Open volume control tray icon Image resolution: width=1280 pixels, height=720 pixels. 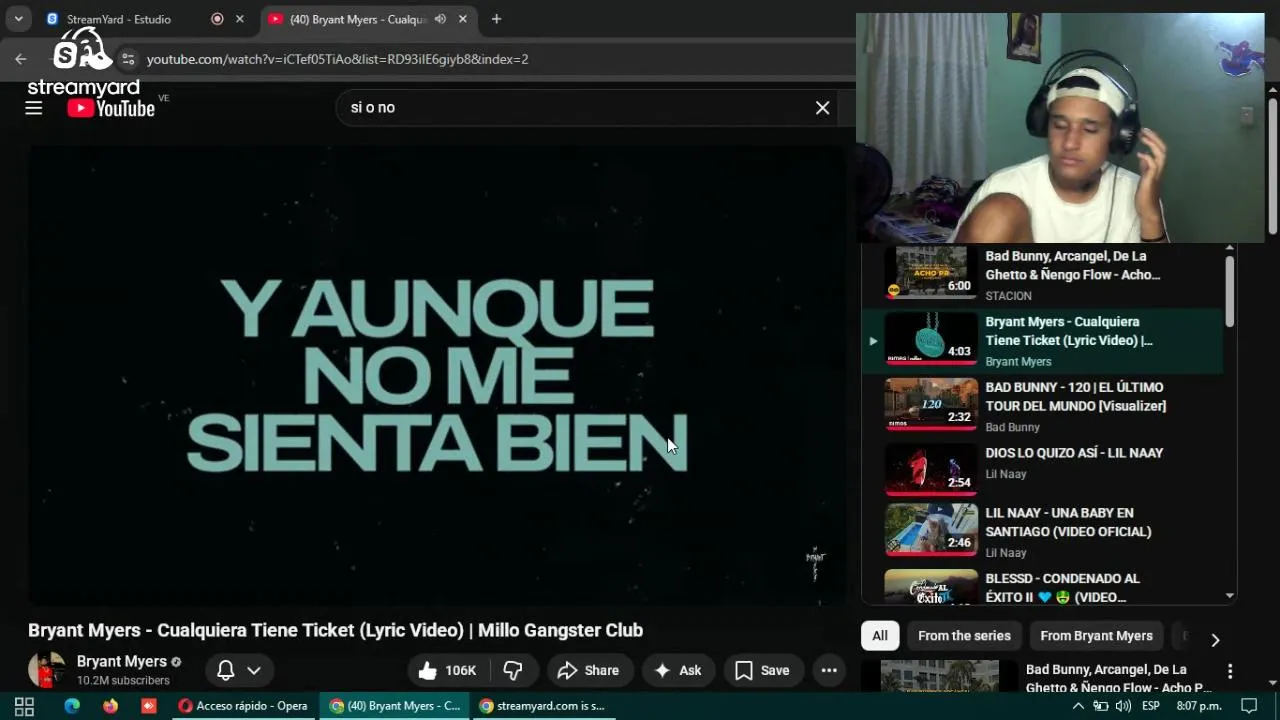[1123, 706]
